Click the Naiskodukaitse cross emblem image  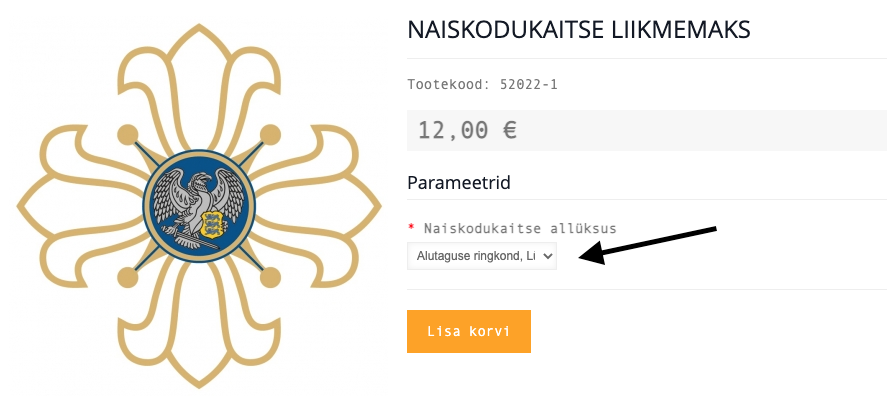[199, 206]
